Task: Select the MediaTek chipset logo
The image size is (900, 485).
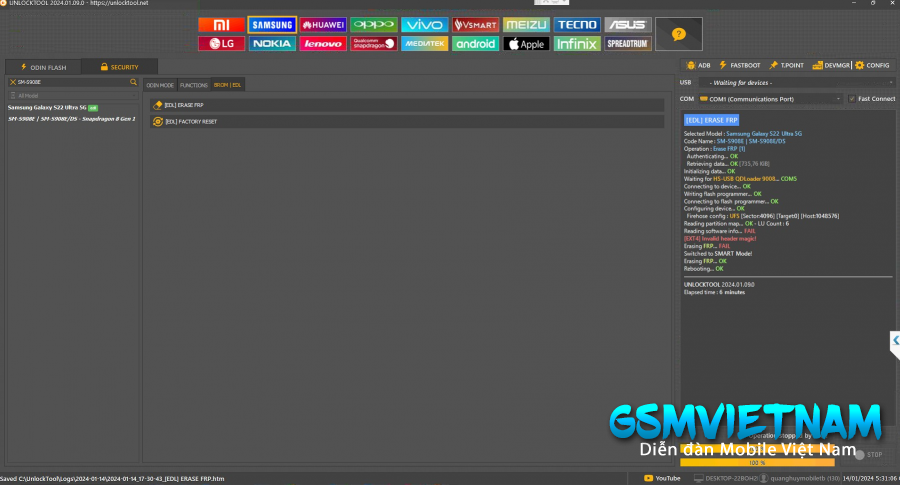Action: (424, 44)
